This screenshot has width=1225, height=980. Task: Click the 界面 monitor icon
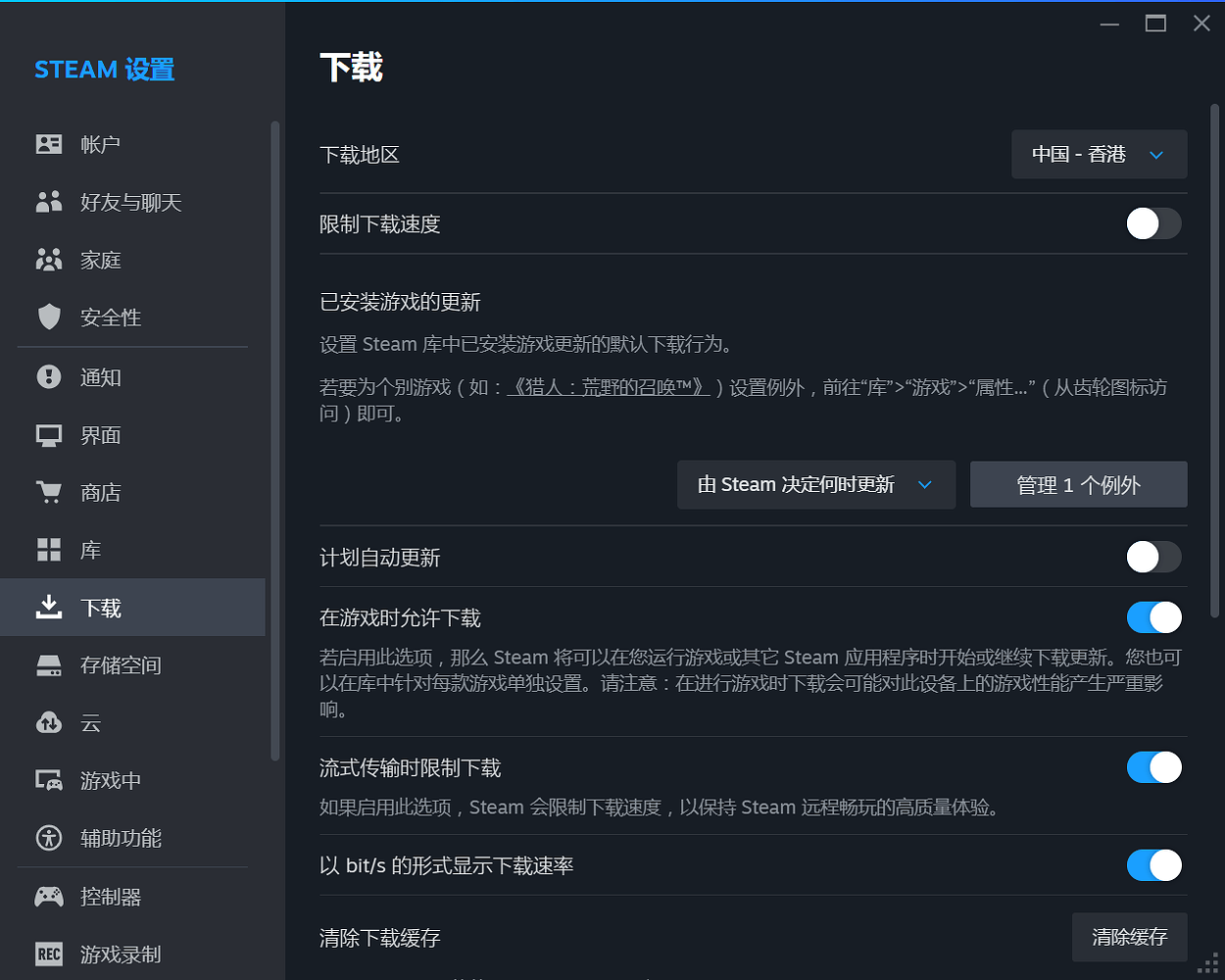(49, 435)
